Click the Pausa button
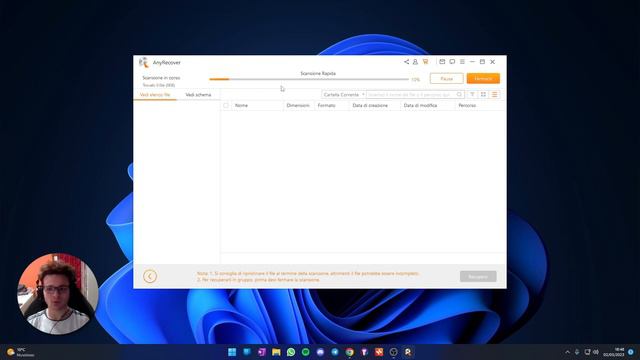 click(x=447, y=78)
